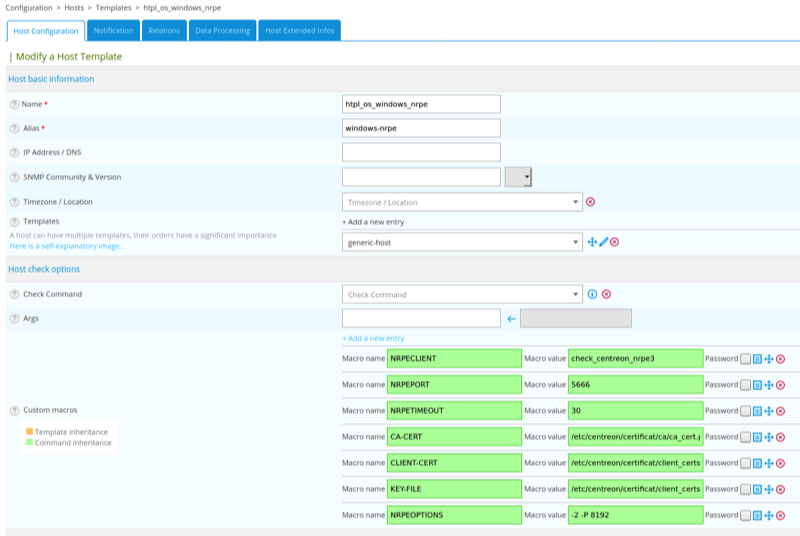Click the blue description icon for NRPETIMEOUT macro
Viewport: 800px width, 536px height.
click(x=757, y=411)
